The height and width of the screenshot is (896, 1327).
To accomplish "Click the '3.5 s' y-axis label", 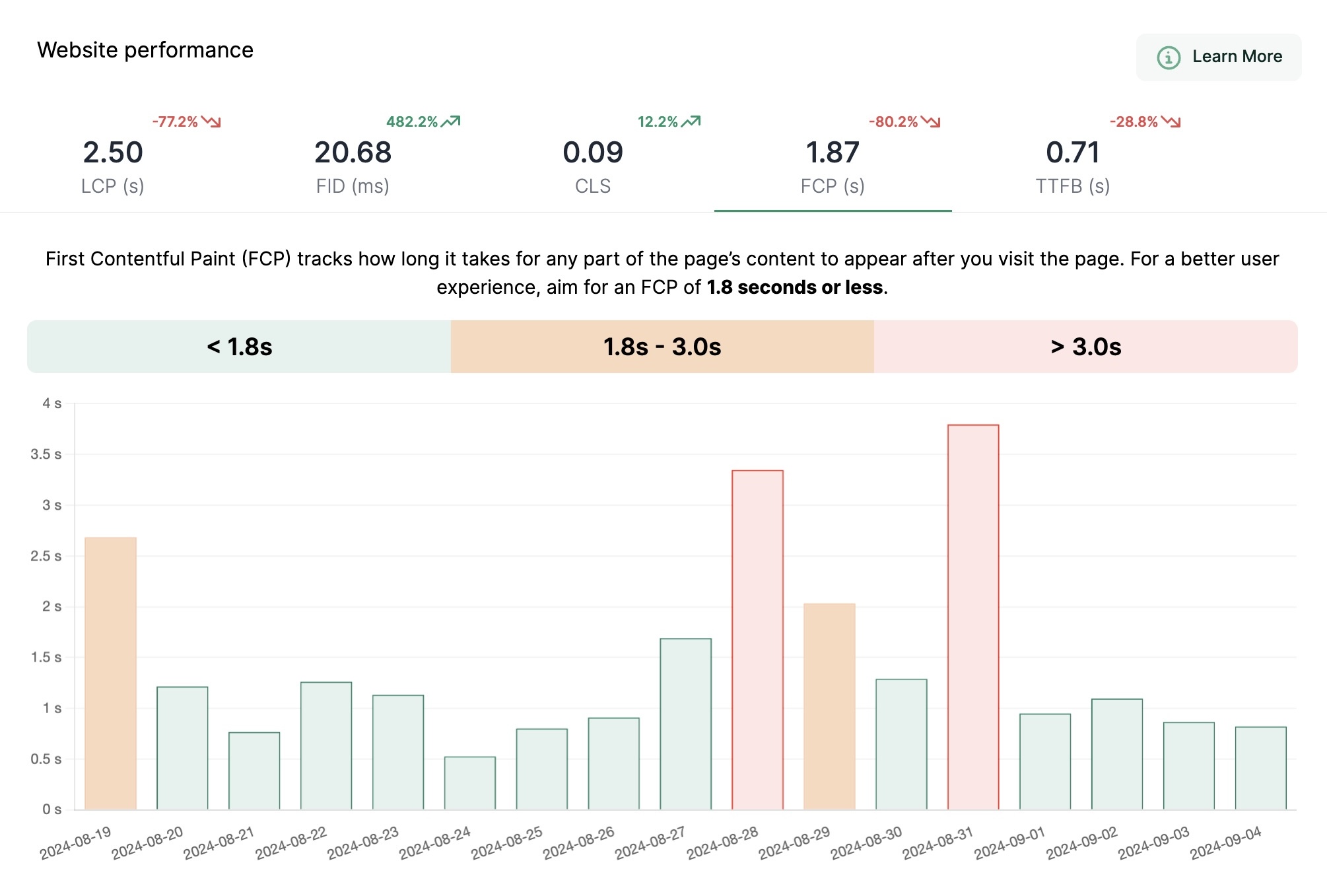I will pos(46,454).
